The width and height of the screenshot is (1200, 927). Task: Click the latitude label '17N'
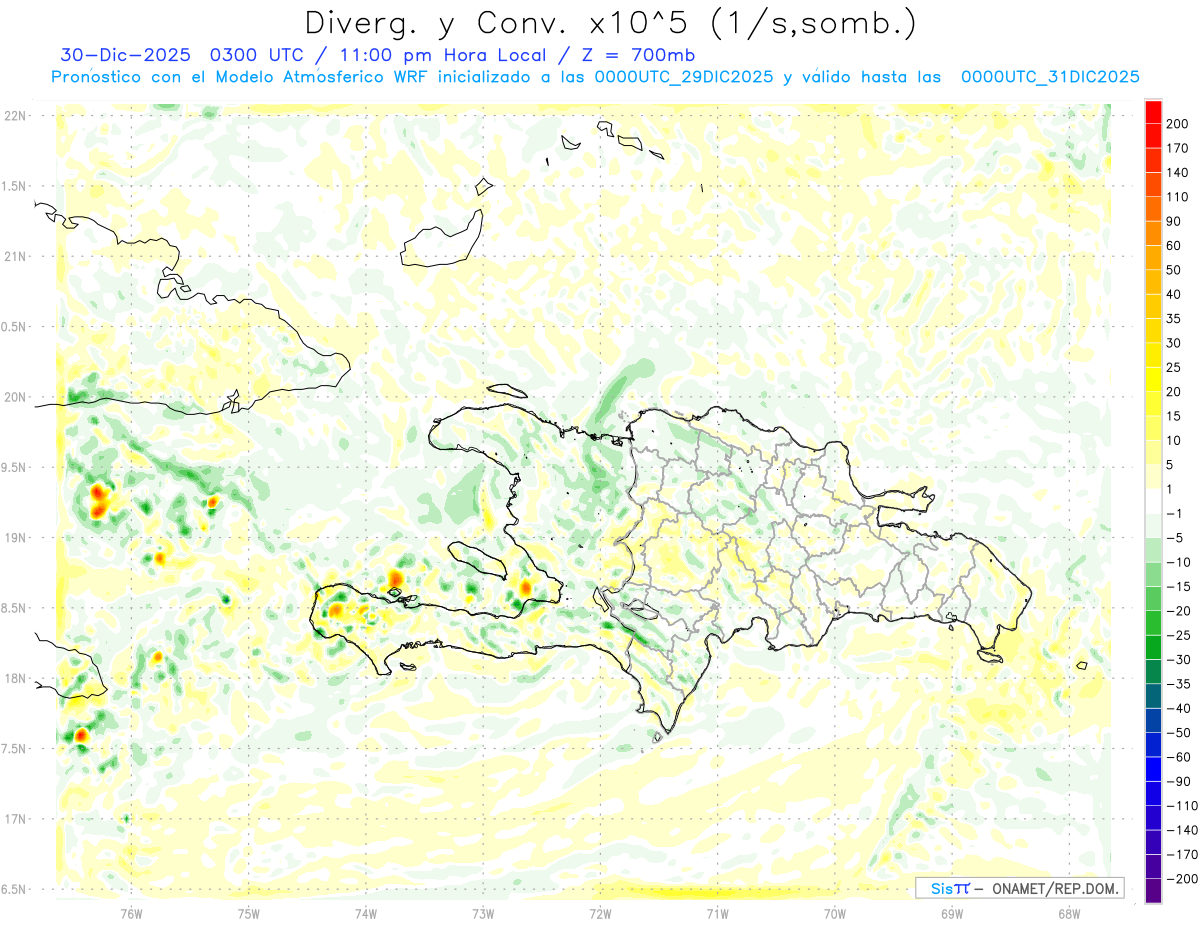pyautogui.click(x=15, y=819)
